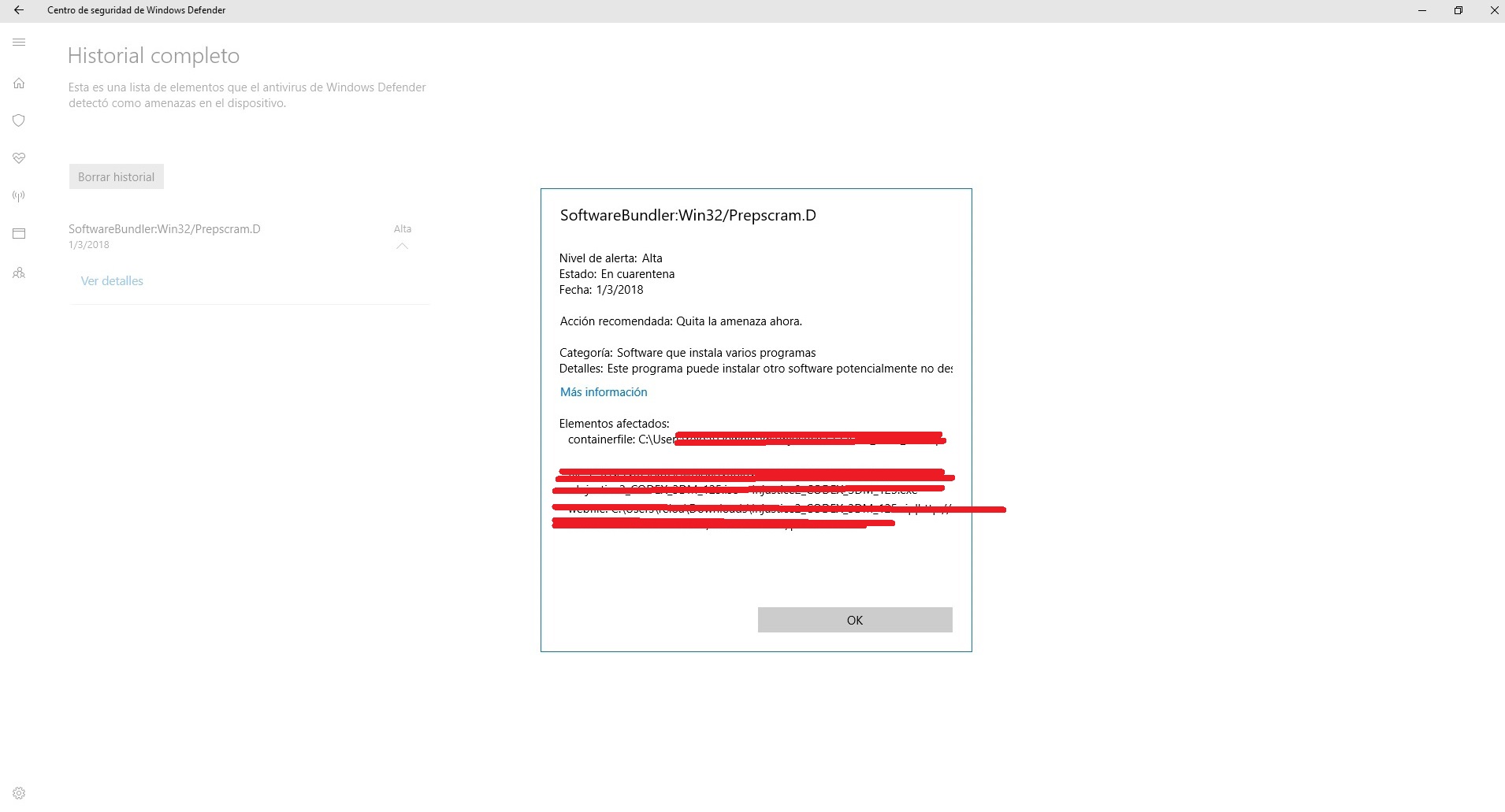
Task: Click the Historial completo heading
Action: pyautogui.click(x=154, y=56)
